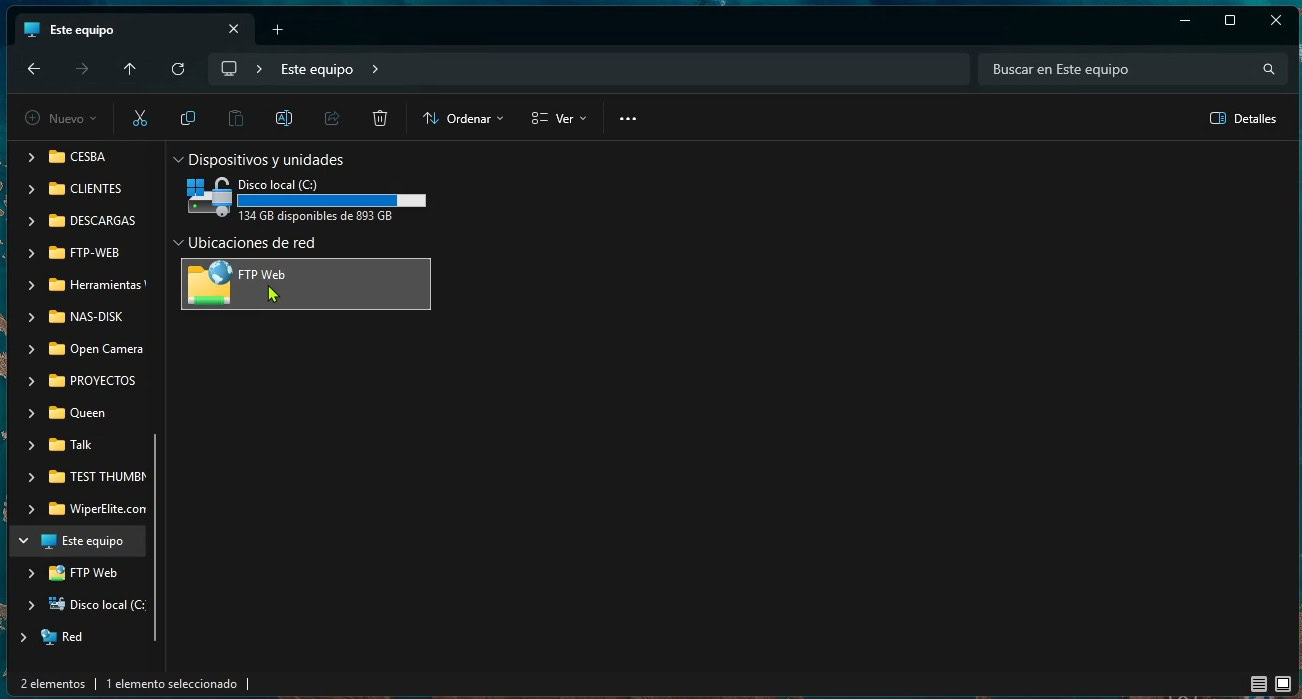This screenshot has width=1302, height=699.
Task: Expand the Talk folder chevron
Action: (x=31, y=445)
